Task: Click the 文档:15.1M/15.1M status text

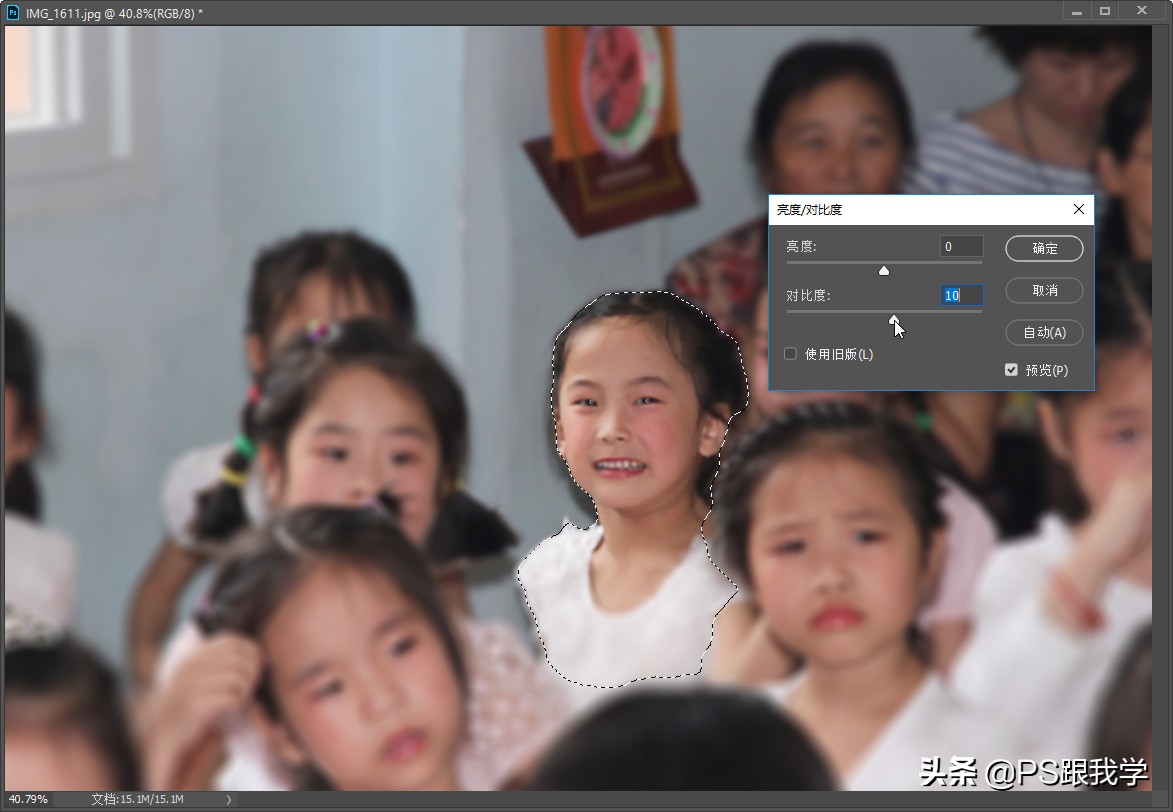Action: (138, 799)
